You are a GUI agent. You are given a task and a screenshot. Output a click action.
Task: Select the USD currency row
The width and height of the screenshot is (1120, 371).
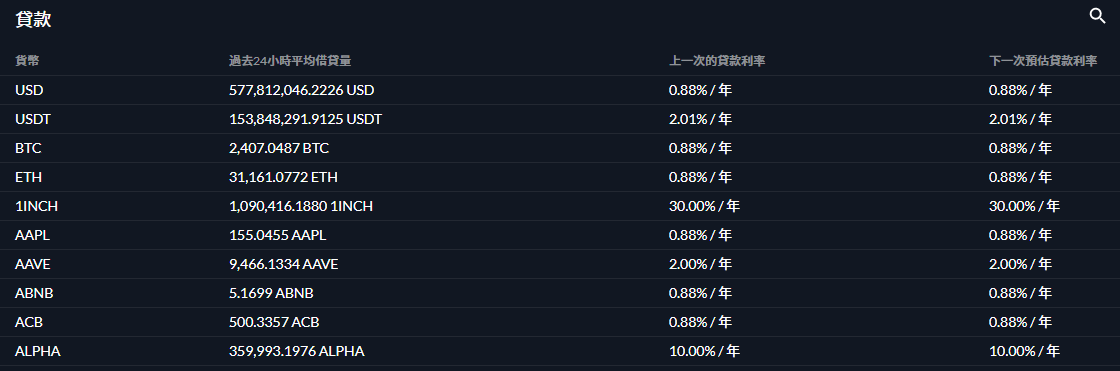[560, 90]
